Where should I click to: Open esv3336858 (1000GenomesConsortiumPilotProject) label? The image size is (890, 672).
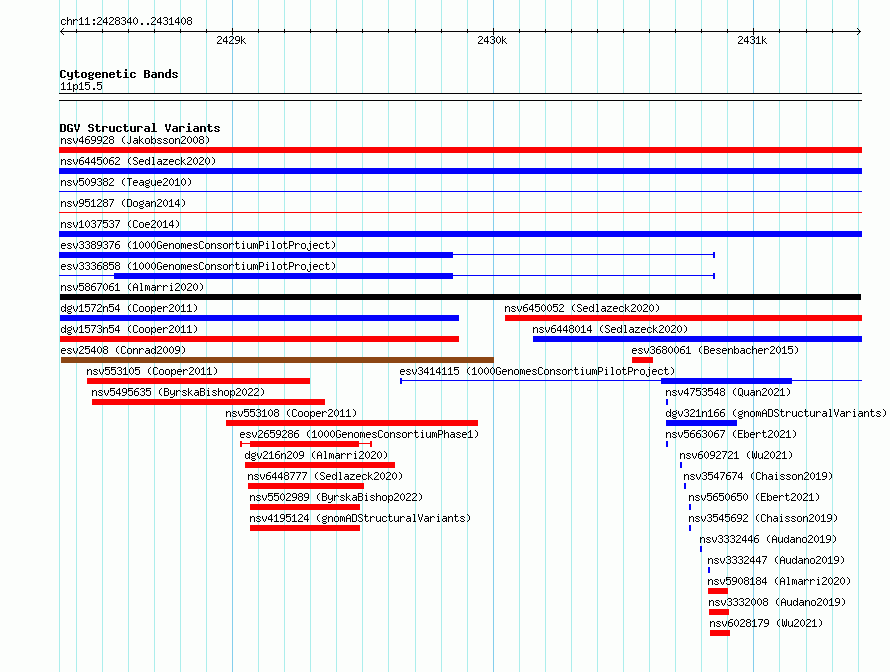198,266
